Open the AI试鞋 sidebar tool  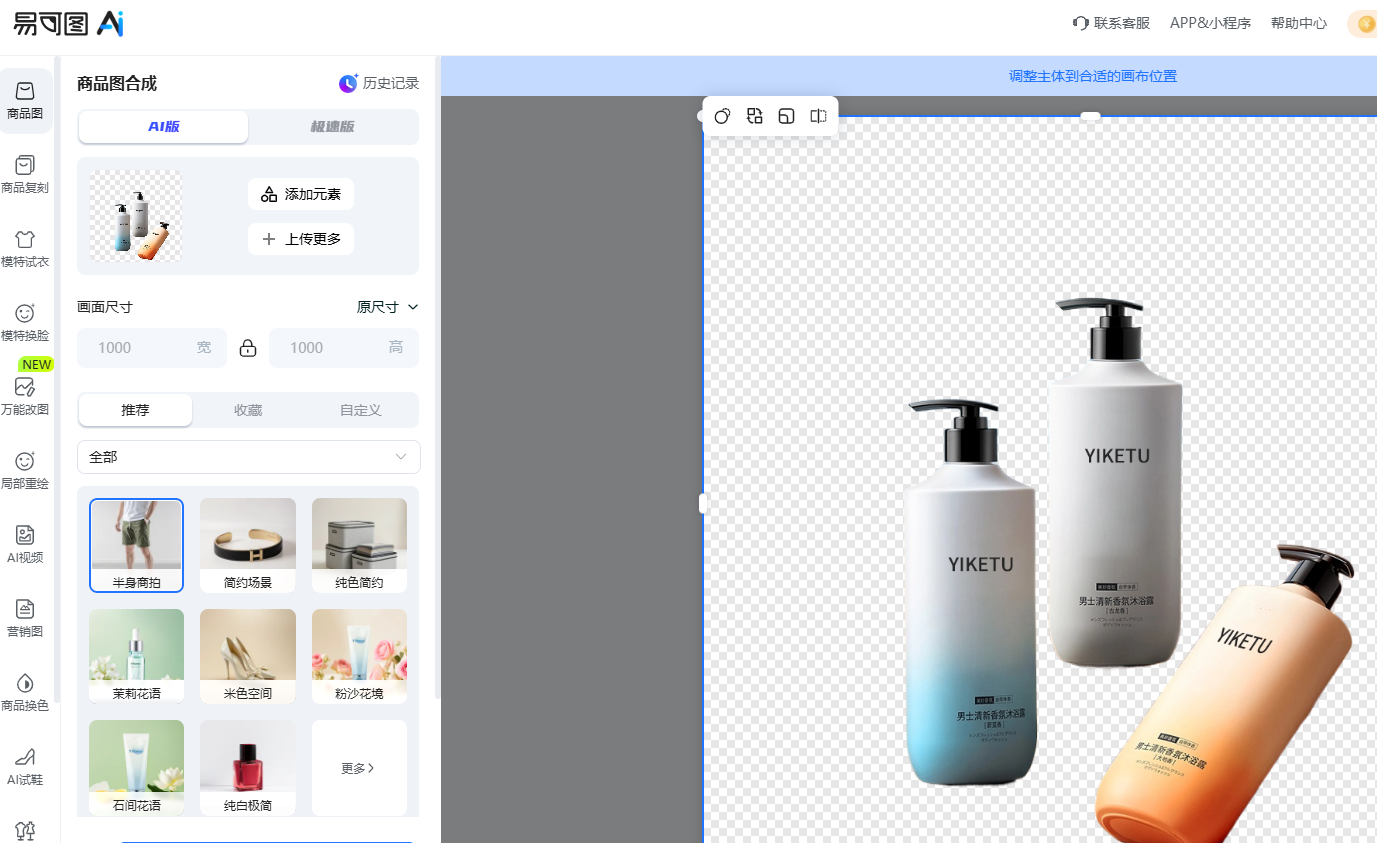point(25,767)
